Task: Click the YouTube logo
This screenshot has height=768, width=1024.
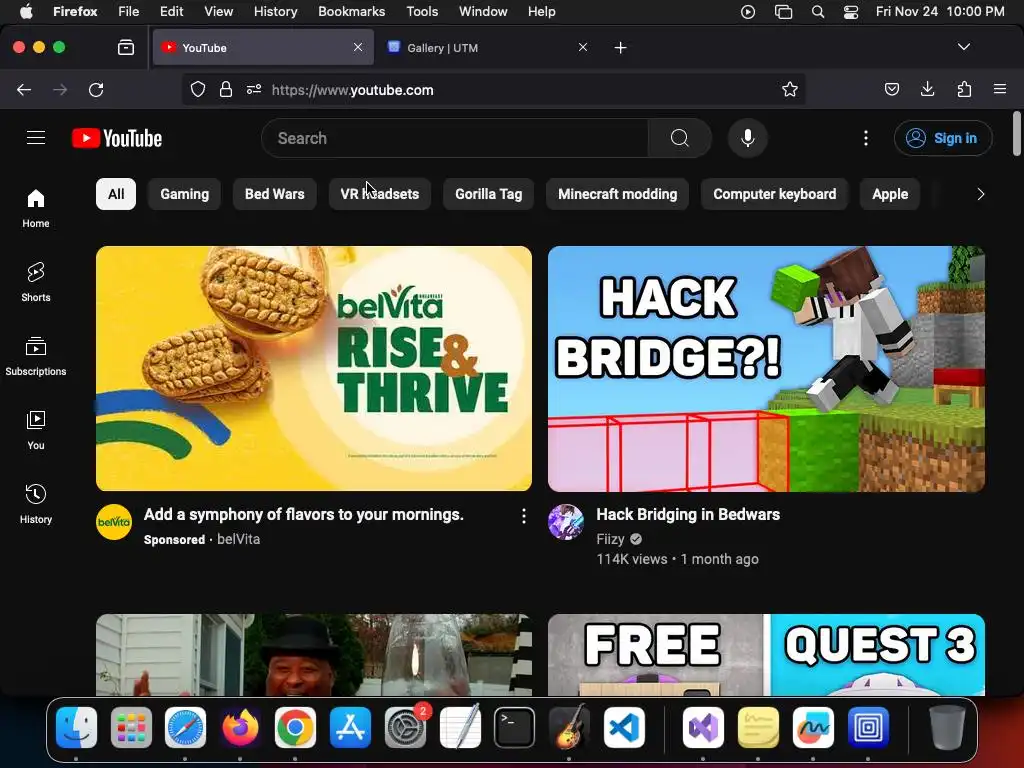Action: [117, 138]
